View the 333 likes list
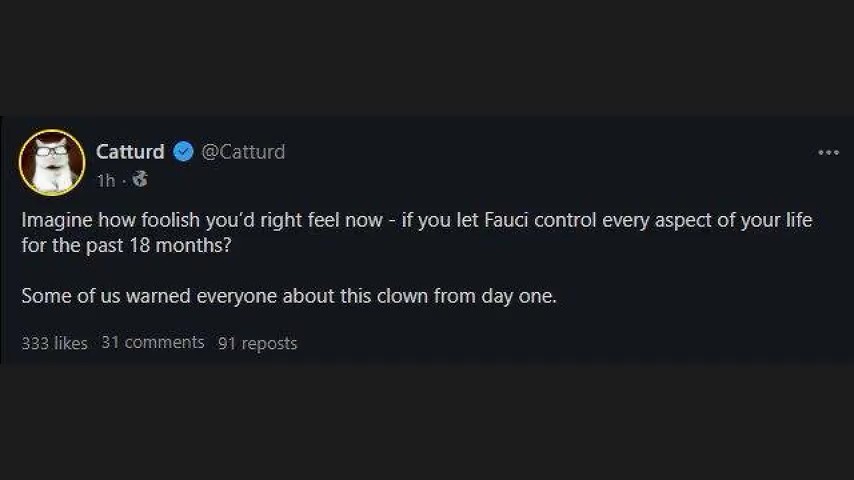Screen dimensions: 854x480 (x=54, y=343)
